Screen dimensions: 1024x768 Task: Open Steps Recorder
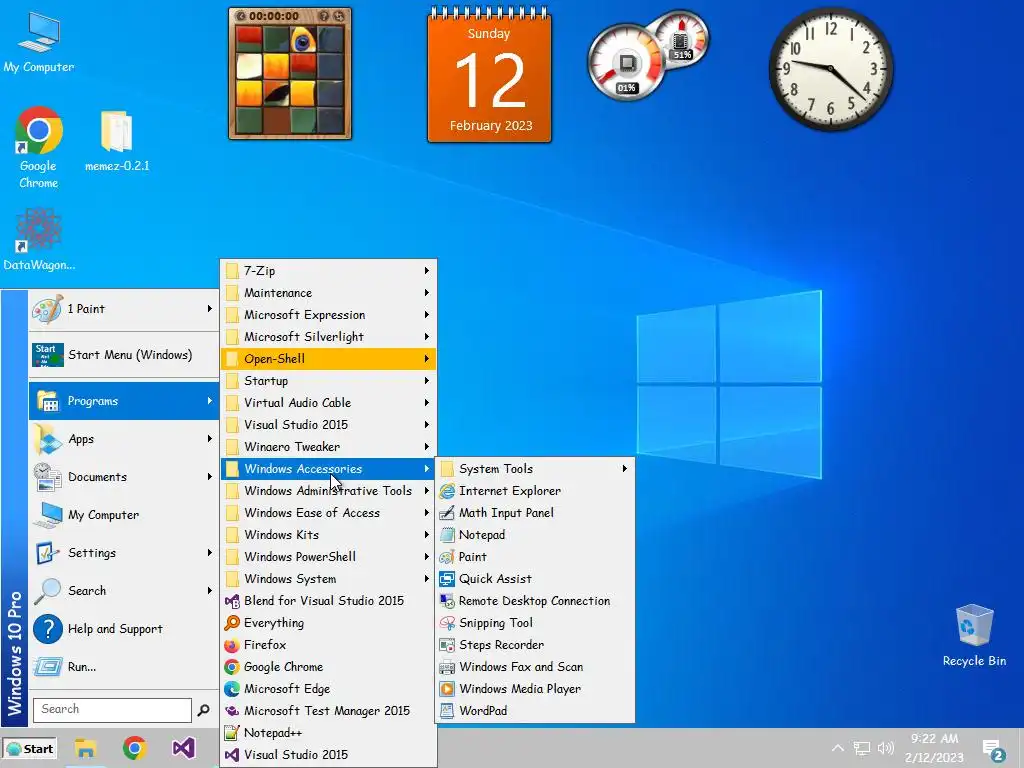[535, 645]
